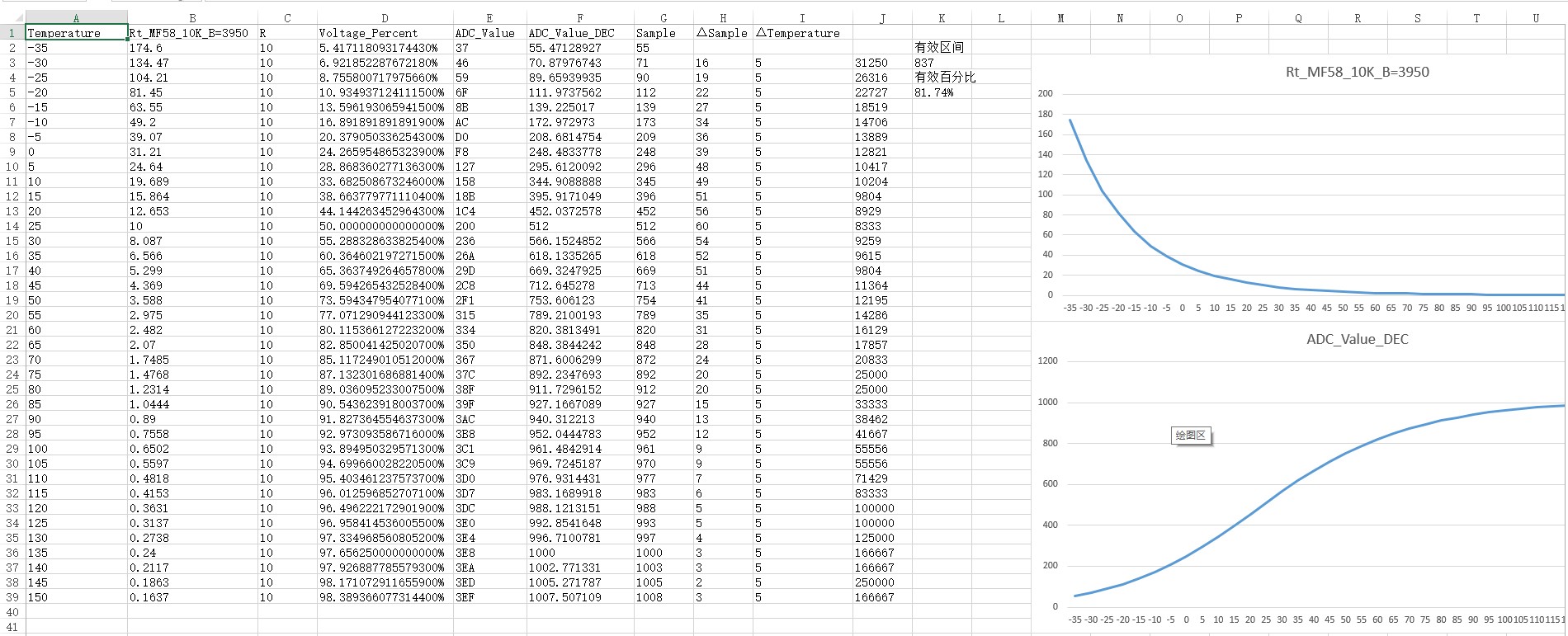Click the cell with value 1.0444
The height and width of the screenshot is (636, 1568).
pyautogui.click(x=192, y=404)
